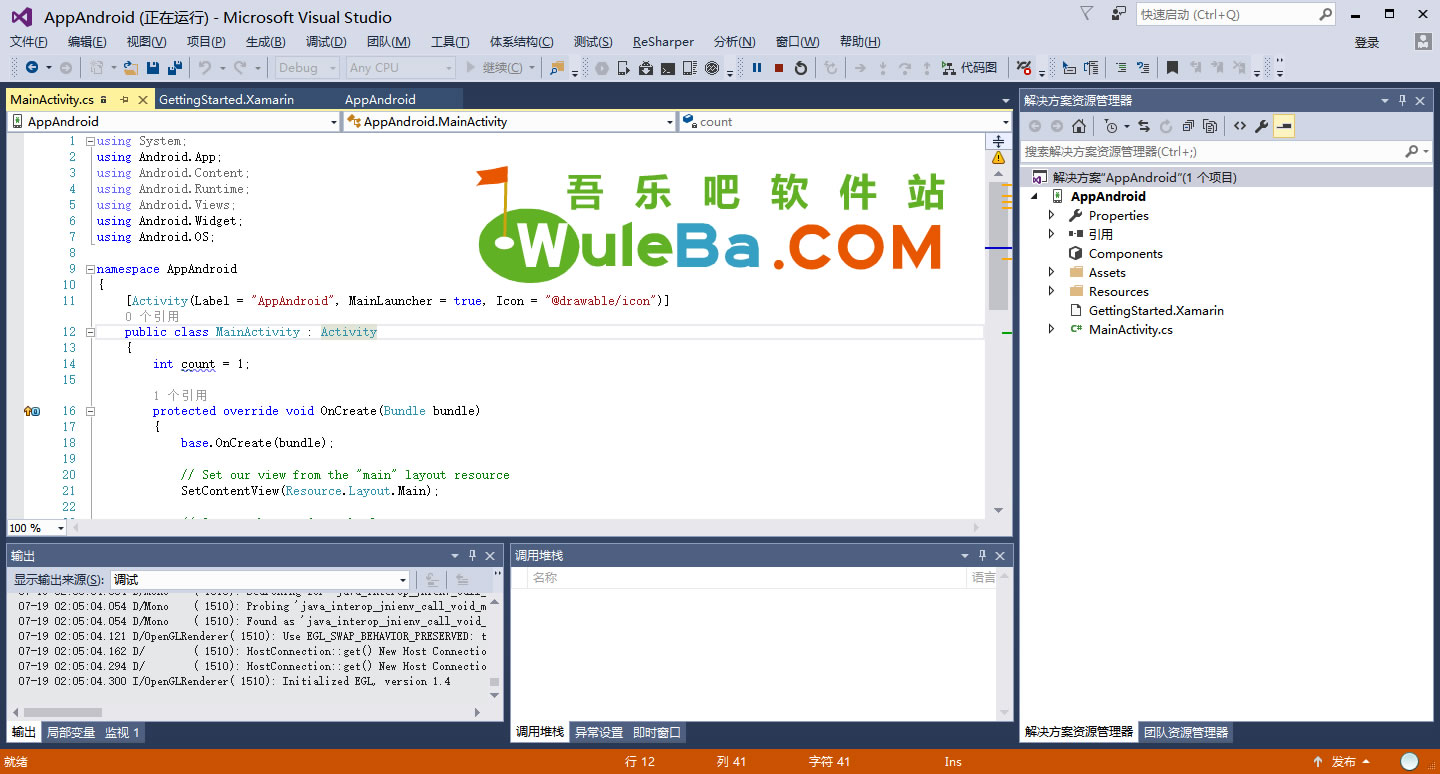Image resolution: width=1440 pixels, height=774 pixels.
Task: Toggle pin on MainActivity.cs tab
Action: (124, 100)
